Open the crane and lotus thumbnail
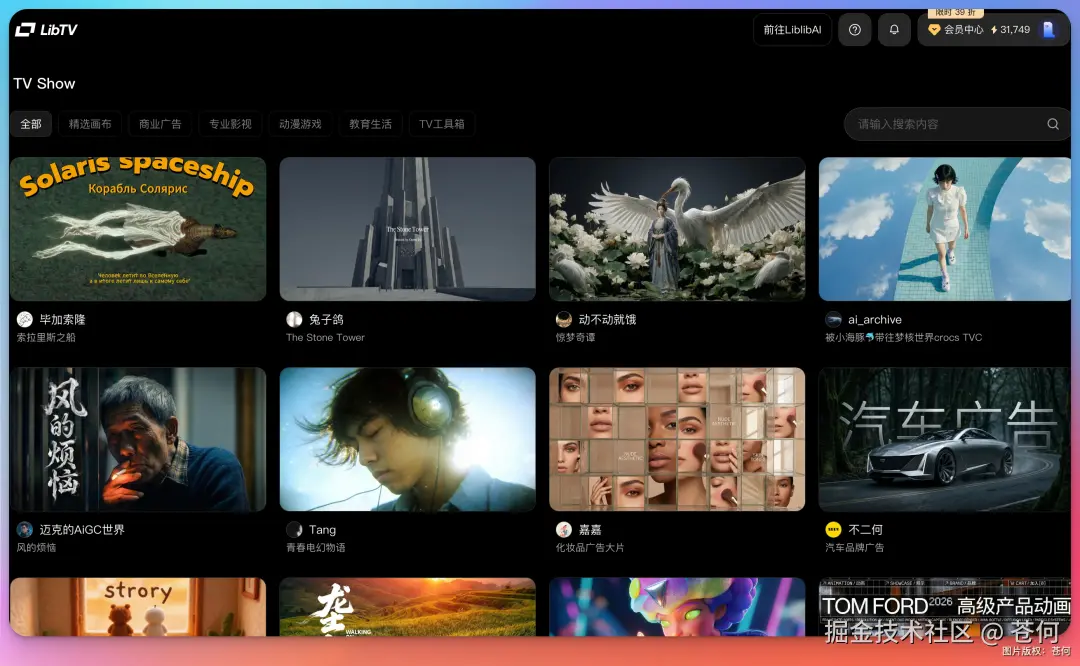 677,229
